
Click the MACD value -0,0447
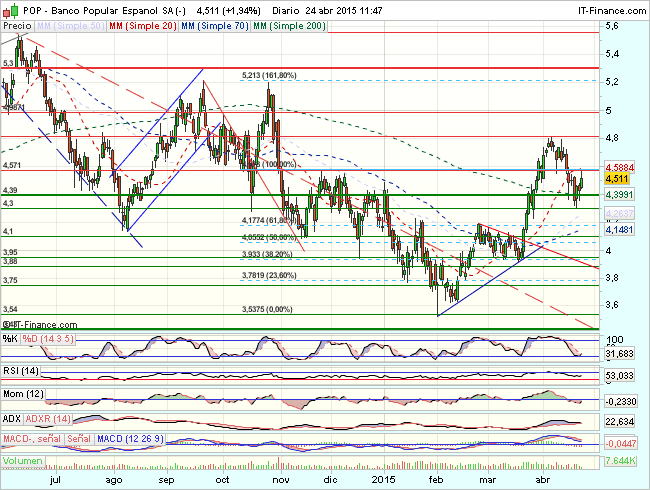pyautogui.click(x=620, y=444)
